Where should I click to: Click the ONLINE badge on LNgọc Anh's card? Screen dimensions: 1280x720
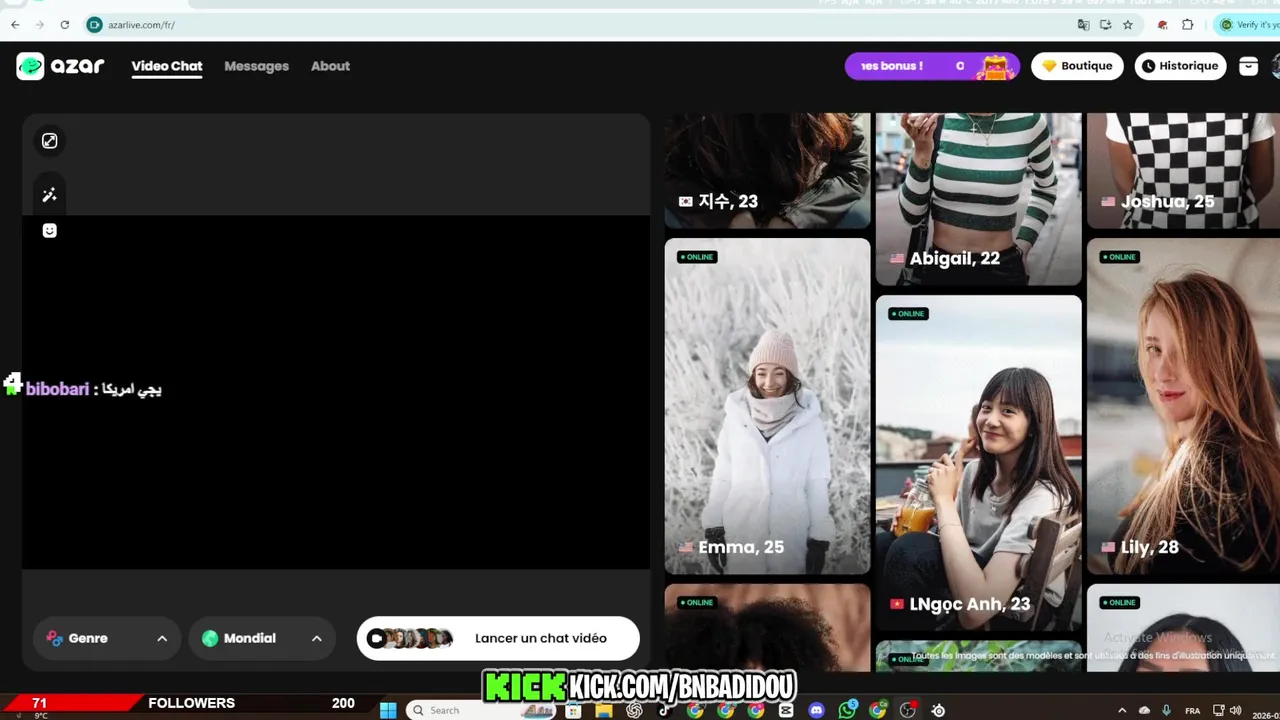point(908,314)
